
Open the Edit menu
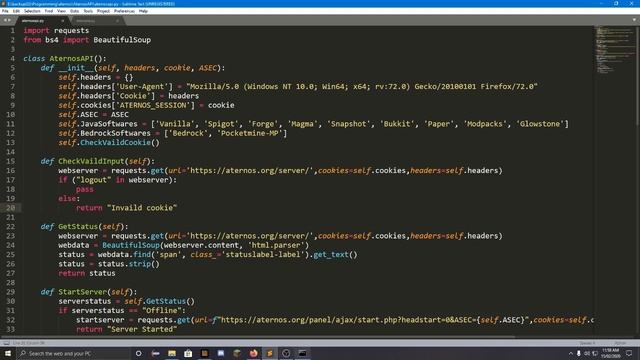pos(16,11)
